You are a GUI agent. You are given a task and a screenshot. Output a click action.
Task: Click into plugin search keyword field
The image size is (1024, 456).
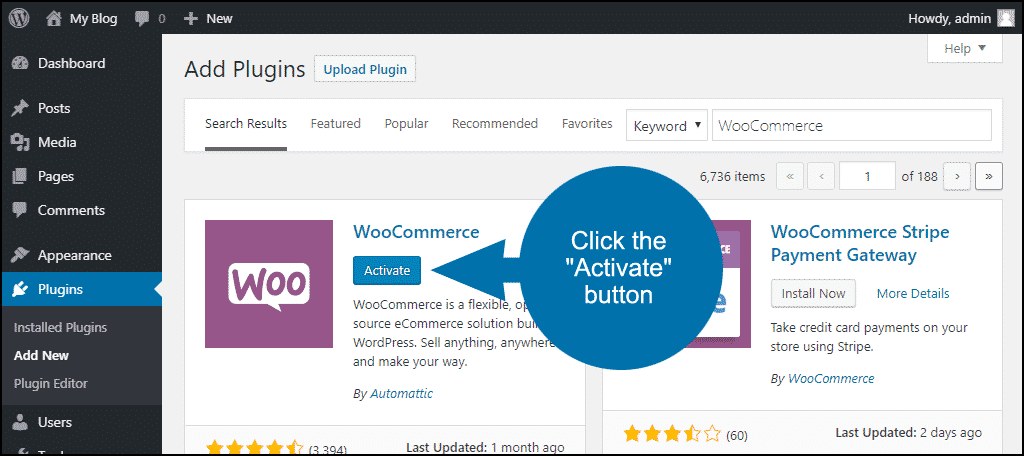tap(852, 125)
